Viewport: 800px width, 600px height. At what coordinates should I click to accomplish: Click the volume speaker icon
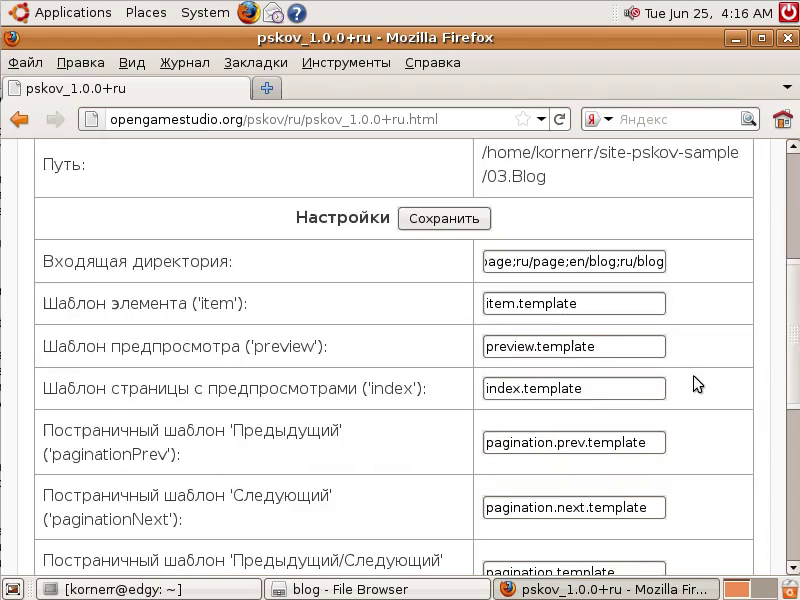[631, 13]
